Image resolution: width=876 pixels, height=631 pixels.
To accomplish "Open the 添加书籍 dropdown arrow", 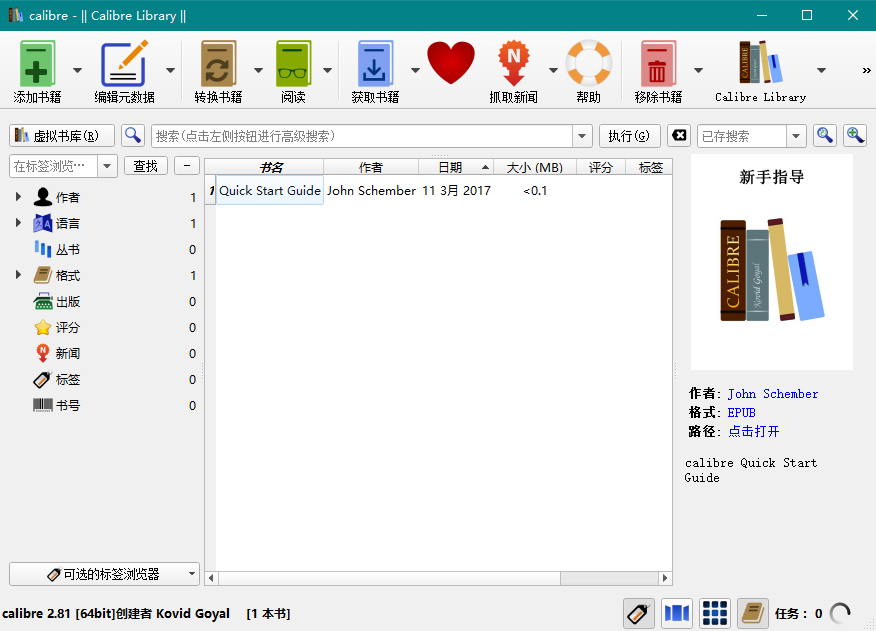I will [77, 70].
